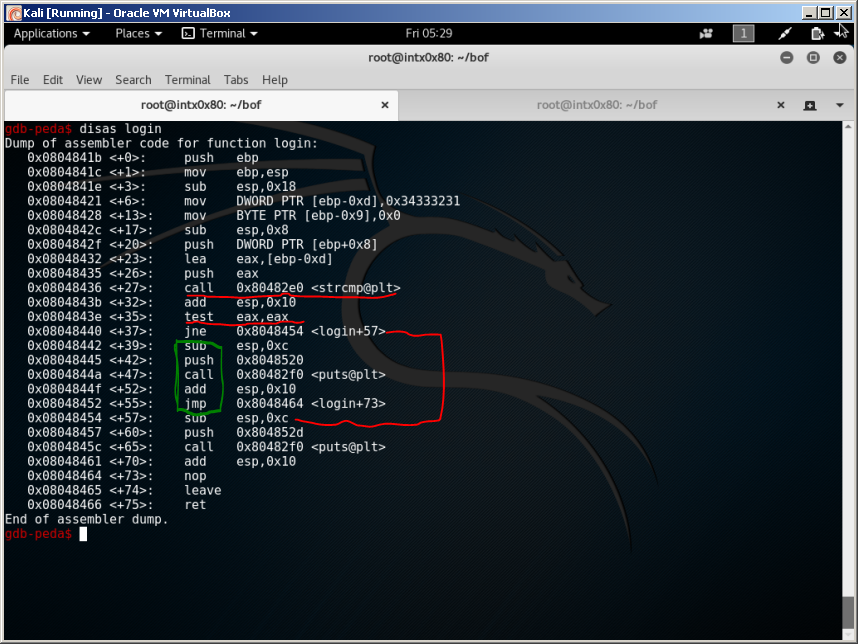The image size is (858, 644).
Task: Click the 'ret' instruction at 0x08048466
Action: tap(195, 504)
